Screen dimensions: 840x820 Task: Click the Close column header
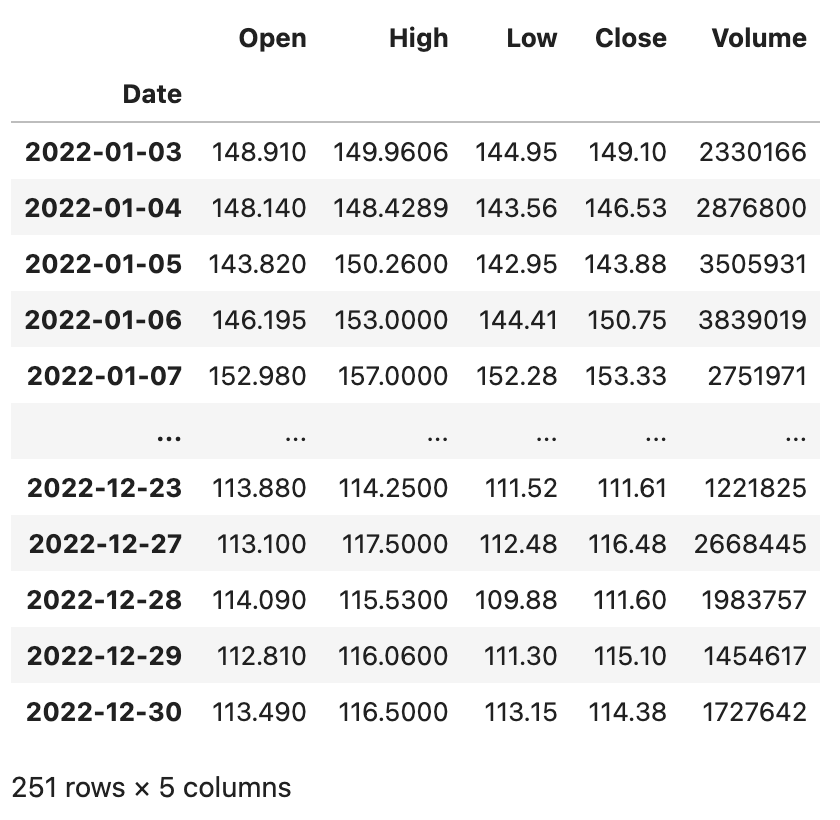click(630, 39)
